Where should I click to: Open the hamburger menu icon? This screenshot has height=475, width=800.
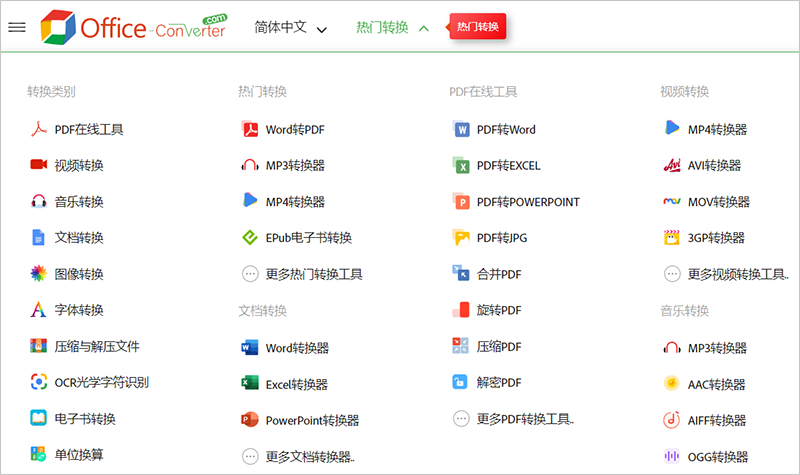17,27
